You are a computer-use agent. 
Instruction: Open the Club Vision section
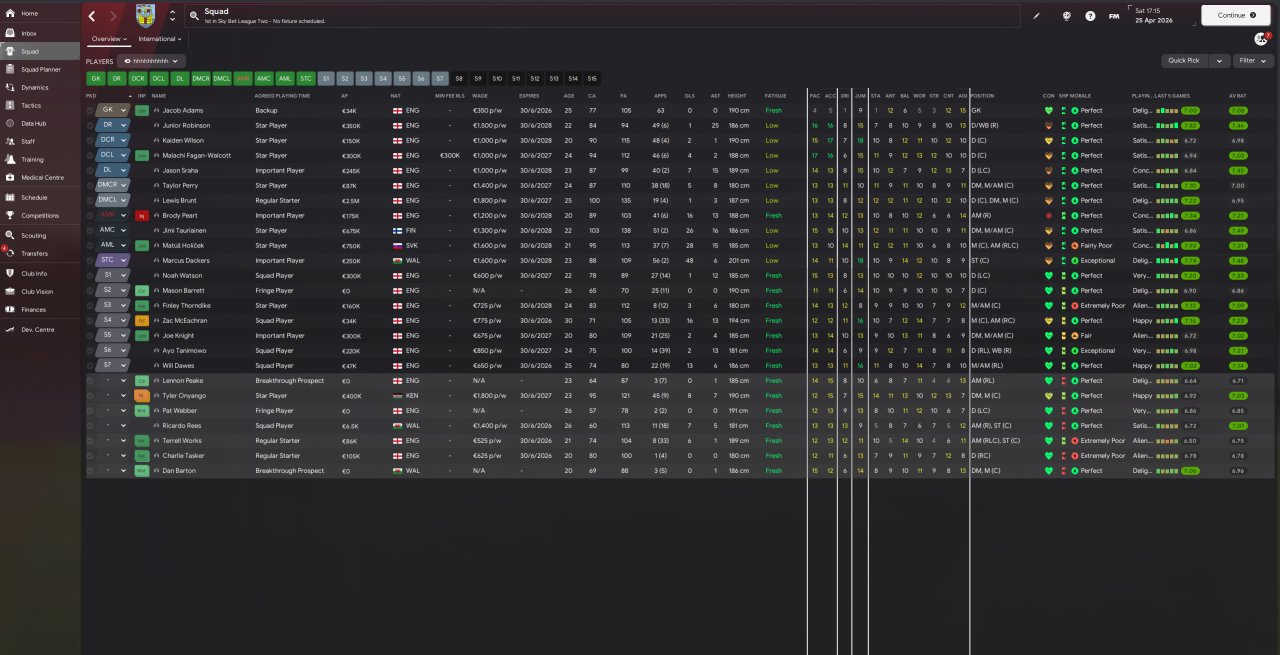coord(40,291)
